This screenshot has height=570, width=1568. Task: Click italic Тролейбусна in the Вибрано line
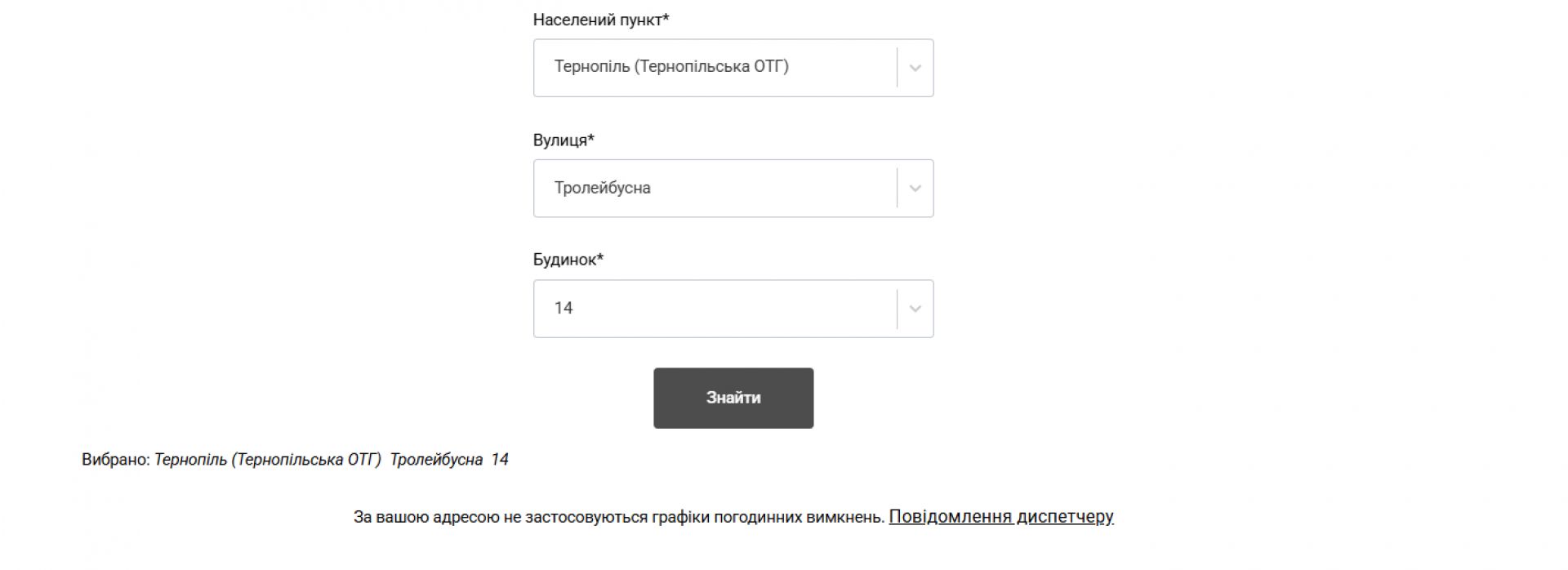click(x=436, y=460)
